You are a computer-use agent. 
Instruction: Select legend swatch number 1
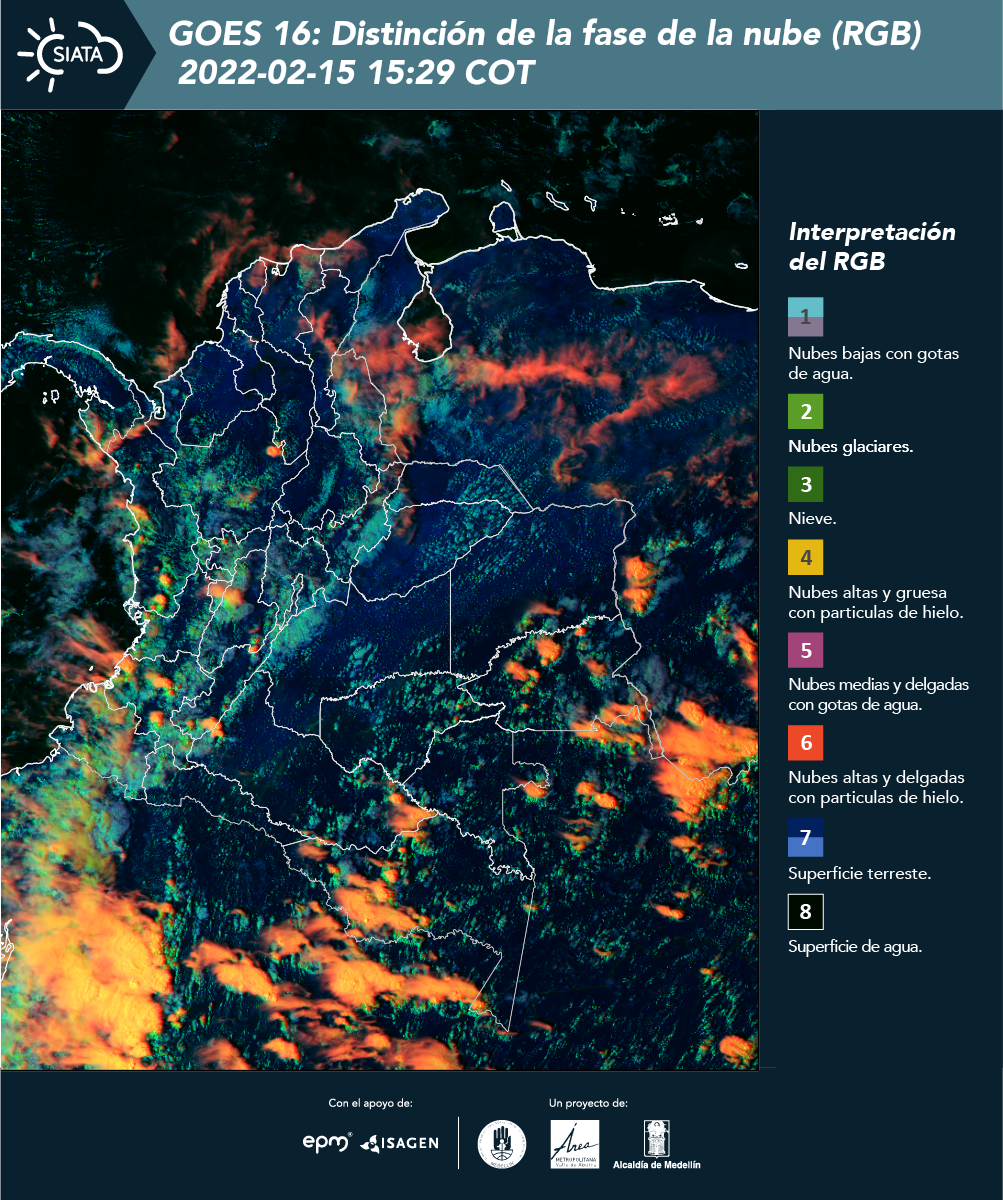[805, 317]
